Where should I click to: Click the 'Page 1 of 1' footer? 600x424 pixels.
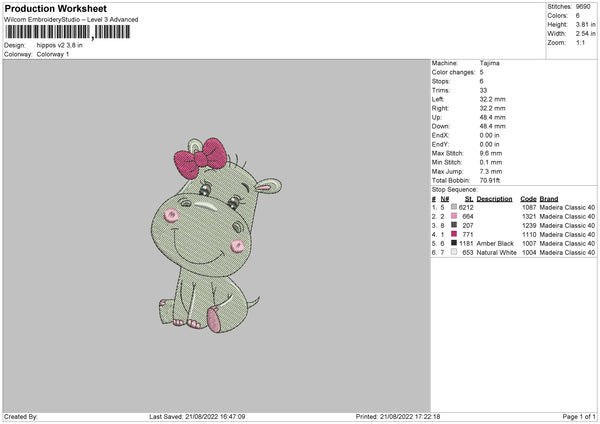click(x=579, y=417)
